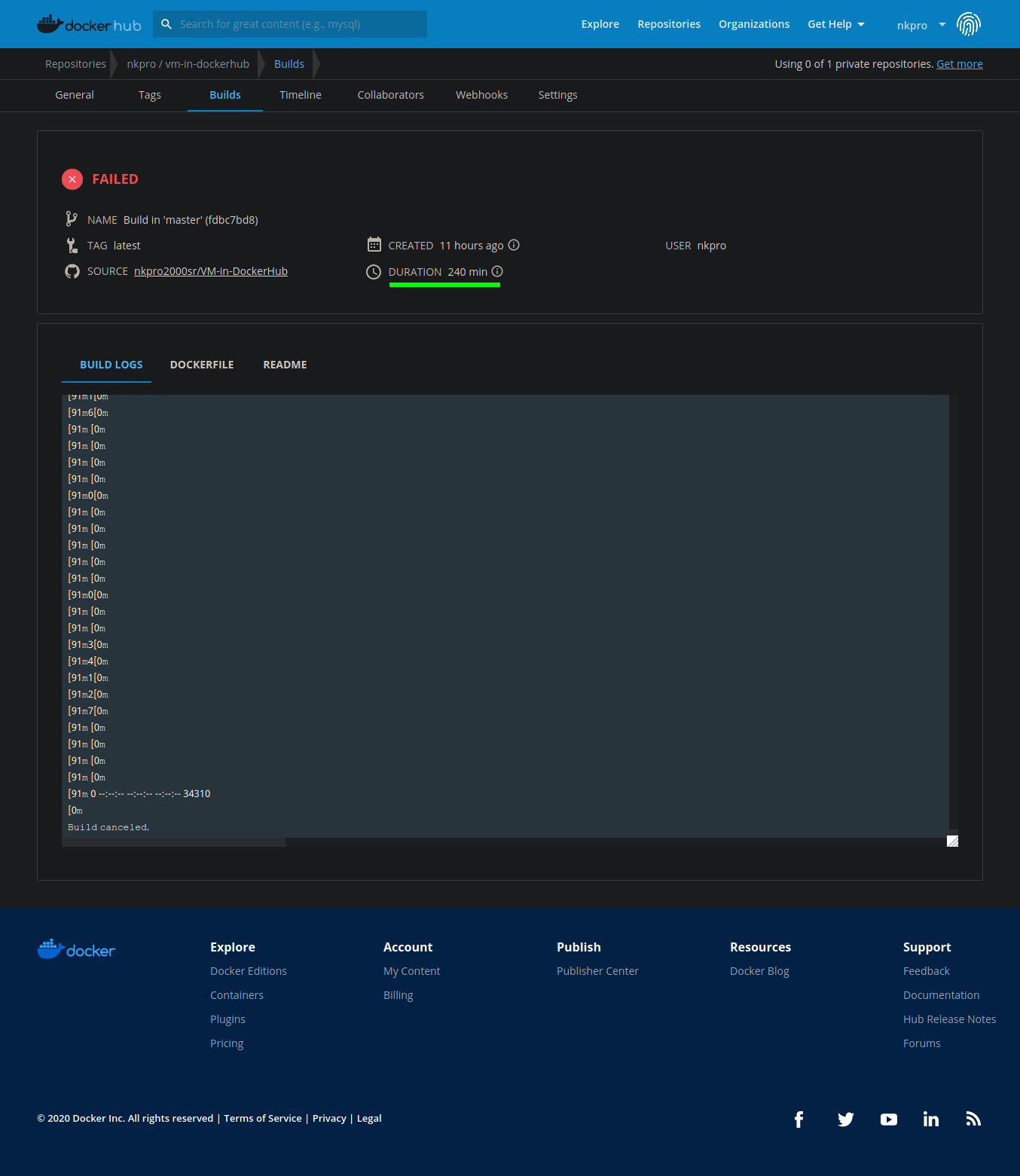Open Hub Release Notes footer link
The height and width of the screenshot is (1176, 1020).
pos(950,1019)
